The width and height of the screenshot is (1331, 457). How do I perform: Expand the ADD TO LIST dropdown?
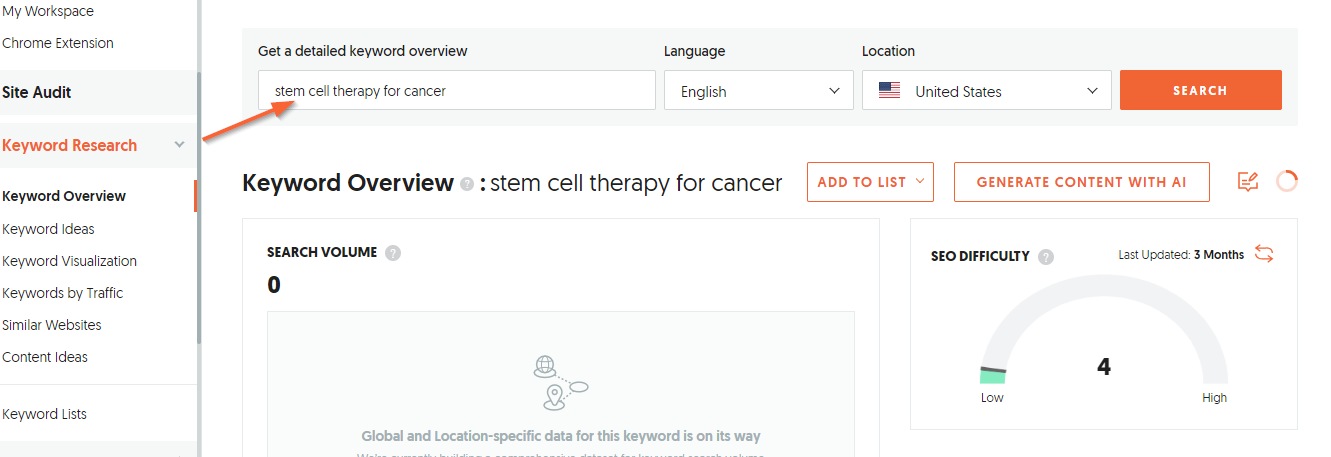point(870,182)
